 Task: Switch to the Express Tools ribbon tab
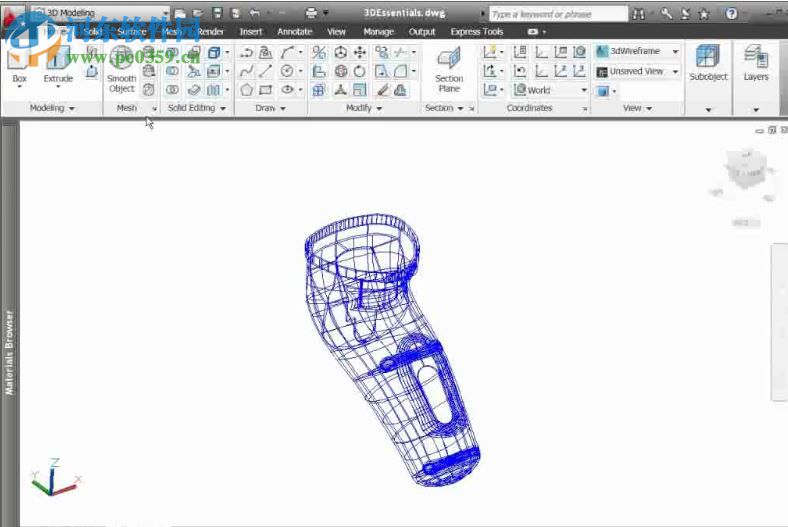pos(476,32)
